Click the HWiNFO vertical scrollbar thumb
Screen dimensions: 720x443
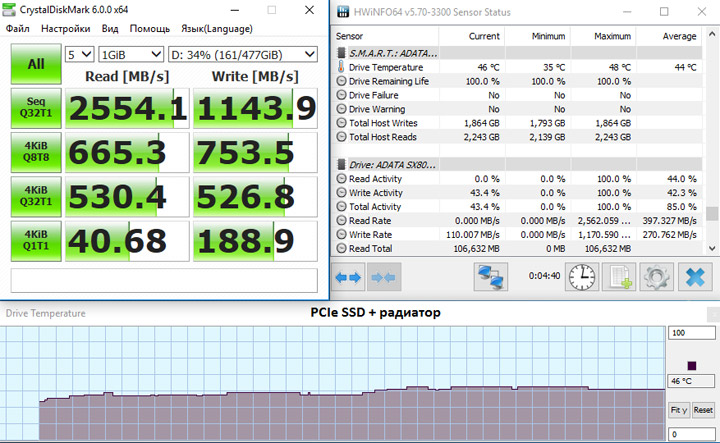pyautogui.click(x=711, y=213)
